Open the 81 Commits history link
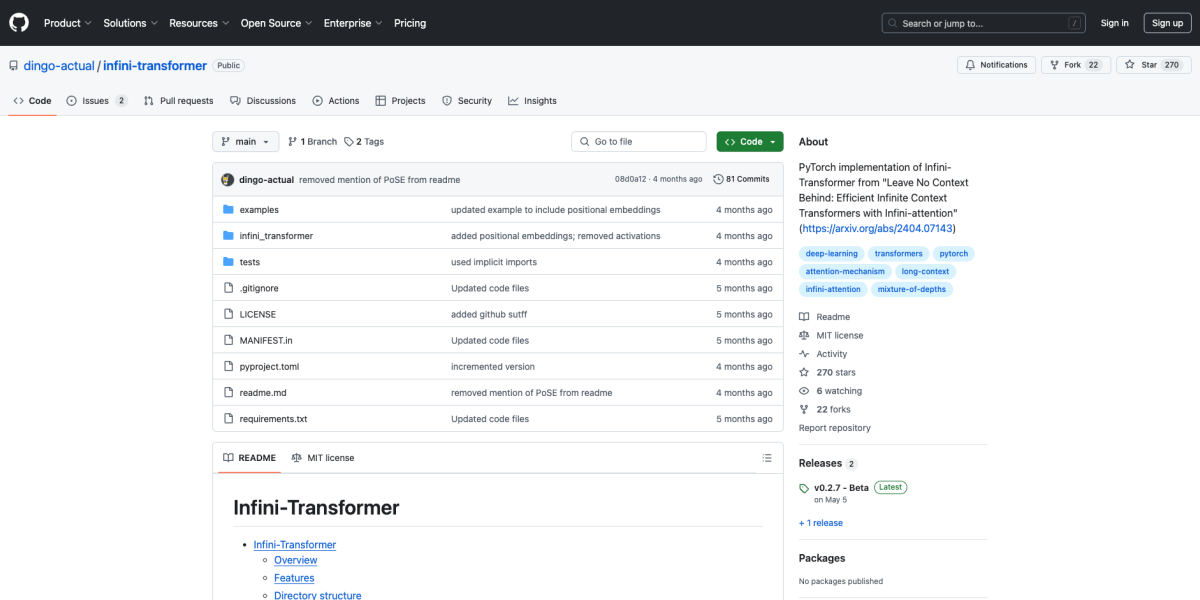The height and width of the screenshot is (600, 1200). coord(741,179)
